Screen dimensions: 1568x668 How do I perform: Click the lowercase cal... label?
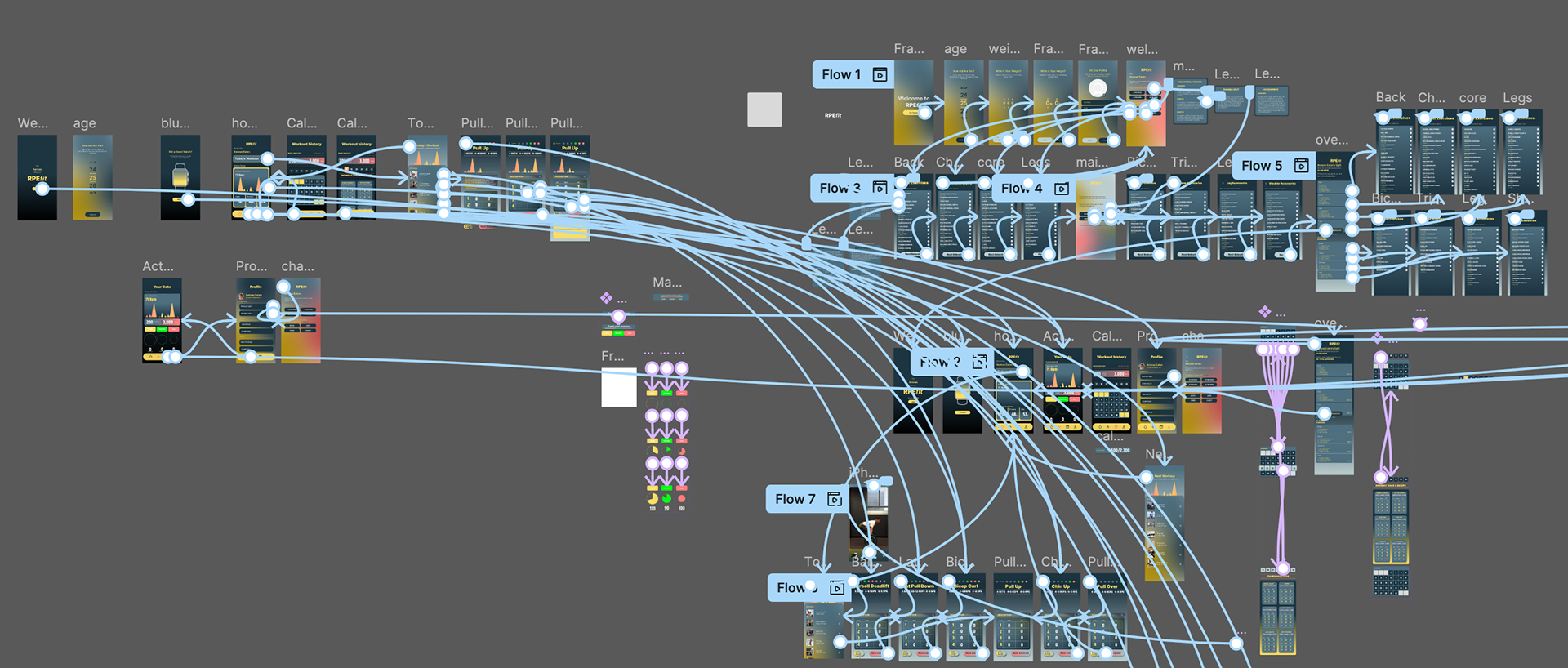coord(1109,436)
